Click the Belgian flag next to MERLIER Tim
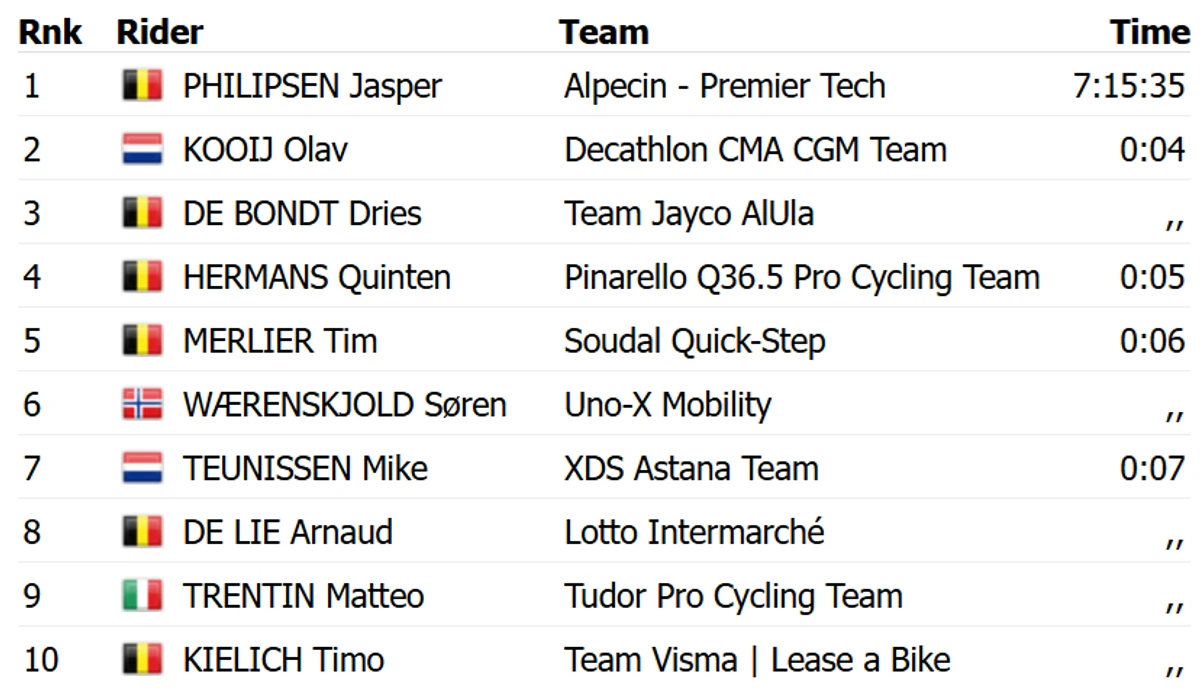1200x688 pixels. [143, 341]
